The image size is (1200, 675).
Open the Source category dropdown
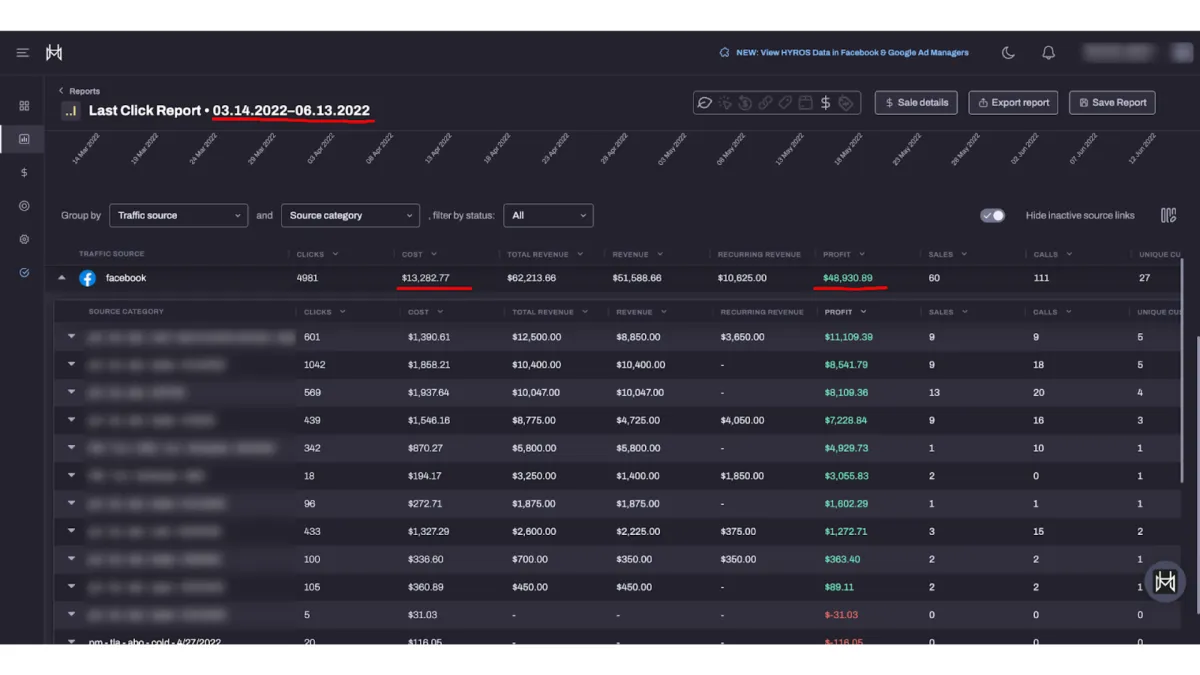point(350,216)
